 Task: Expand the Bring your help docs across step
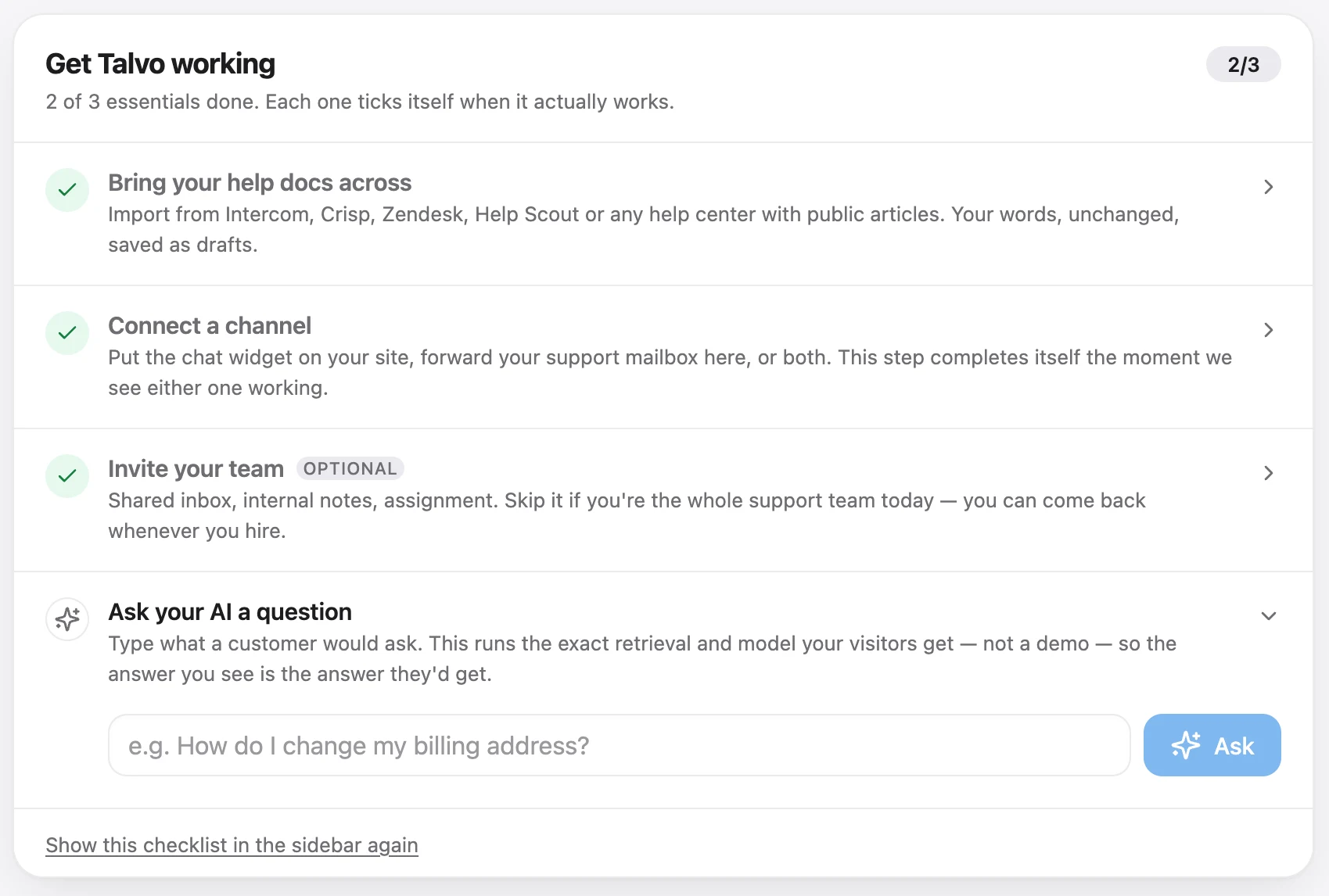tap(1269, 187)
